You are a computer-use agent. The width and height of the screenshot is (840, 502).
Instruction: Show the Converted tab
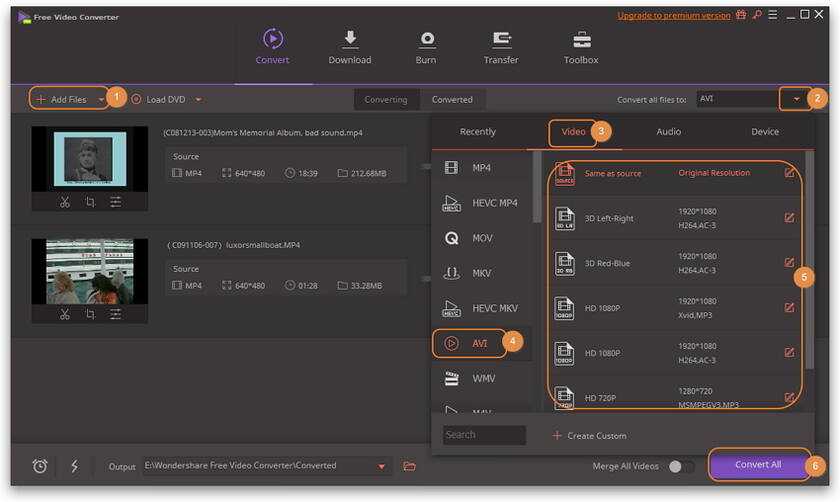(x=452, y=100)
